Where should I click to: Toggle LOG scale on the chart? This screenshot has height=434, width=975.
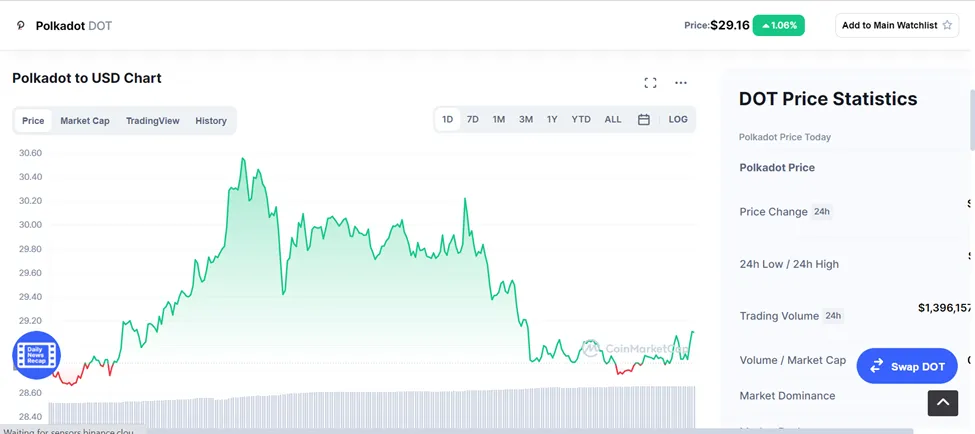point(678,119)
